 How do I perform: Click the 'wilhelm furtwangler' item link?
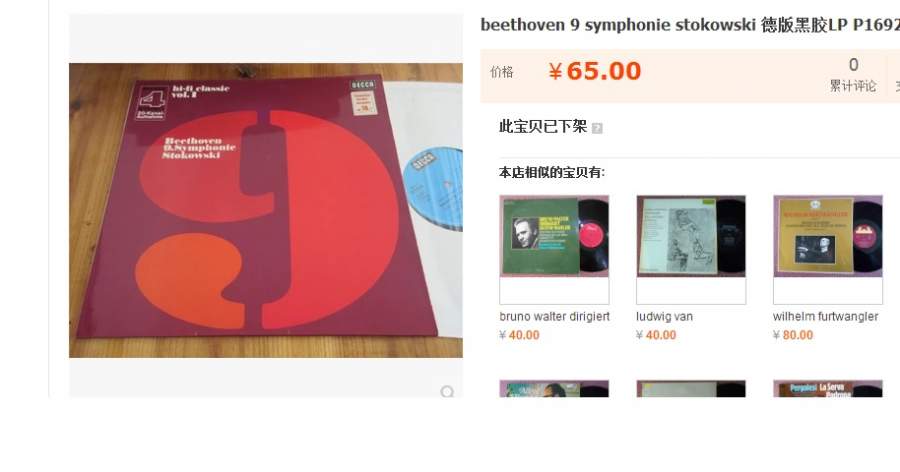(x=825, y=316)
